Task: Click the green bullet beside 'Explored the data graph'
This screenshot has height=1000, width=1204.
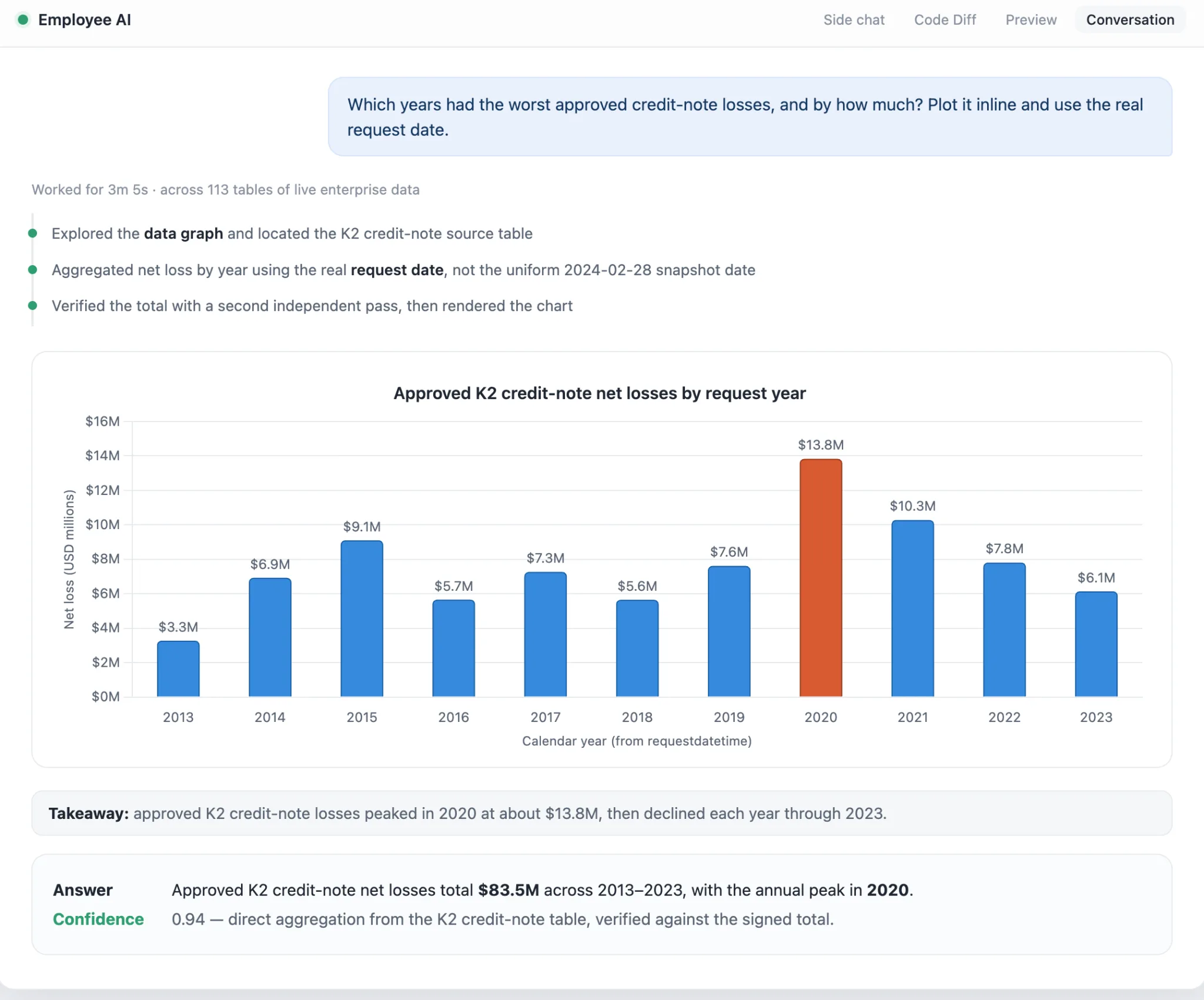Action: (33, 233)
